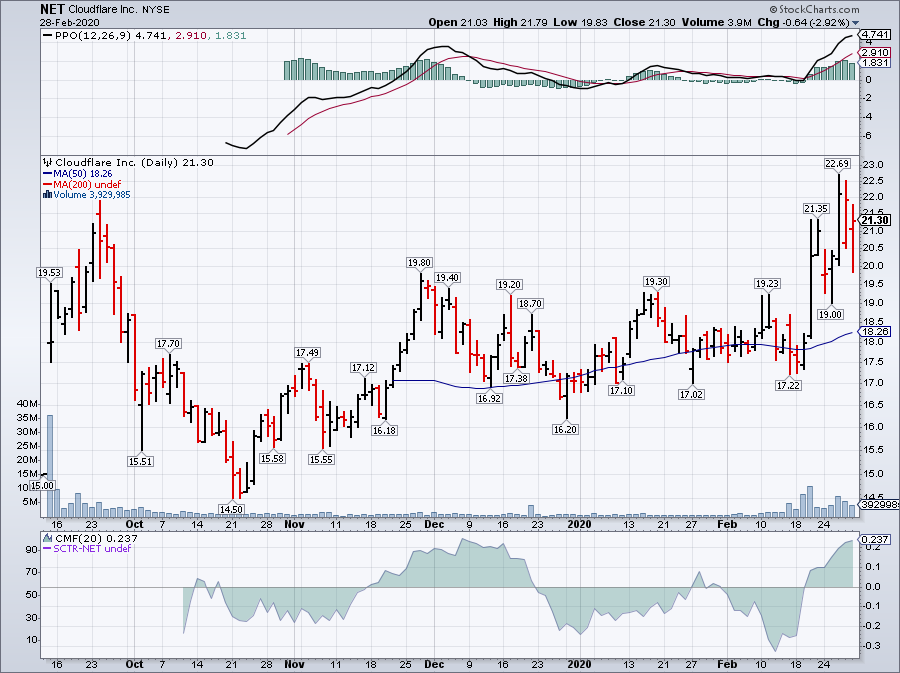Click the 18.70 price label
900x673 pixels.
(x=530, y=304)
